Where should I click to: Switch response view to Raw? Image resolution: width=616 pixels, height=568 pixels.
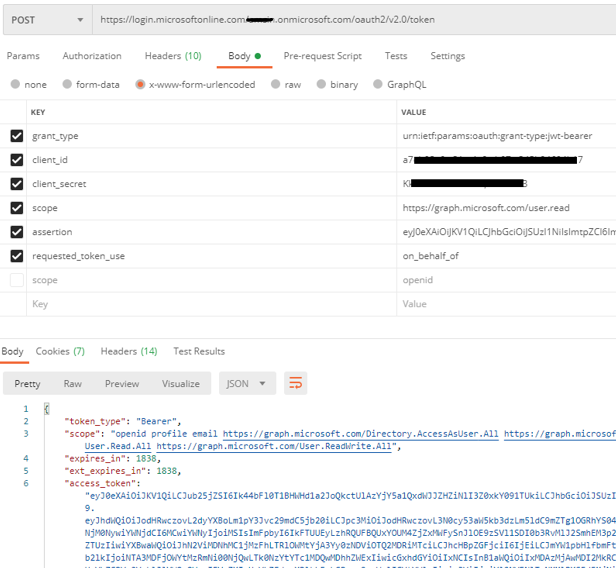pos(73,384)
